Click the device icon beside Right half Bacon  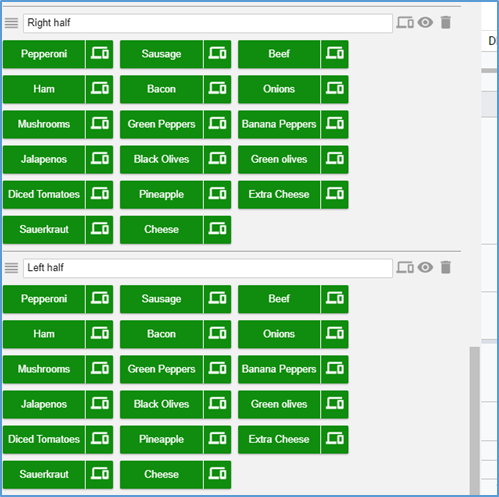point(217,89)
